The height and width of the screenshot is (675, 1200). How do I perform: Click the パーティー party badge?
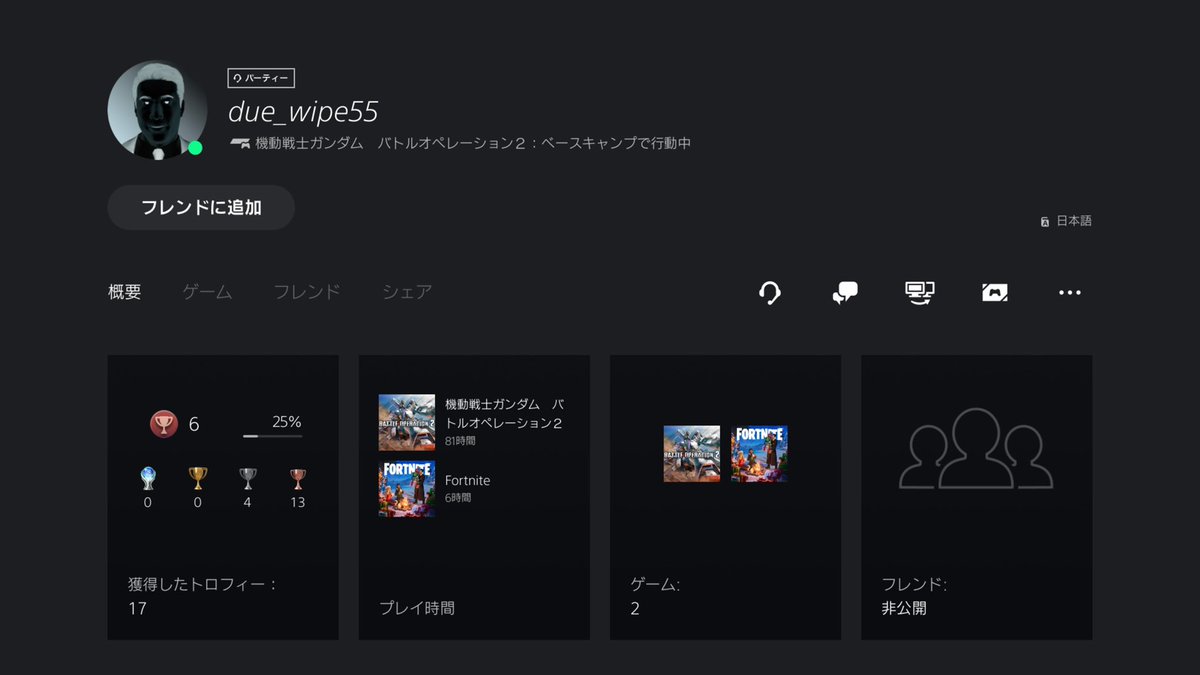pyautogui.click(x=261, y=78)
